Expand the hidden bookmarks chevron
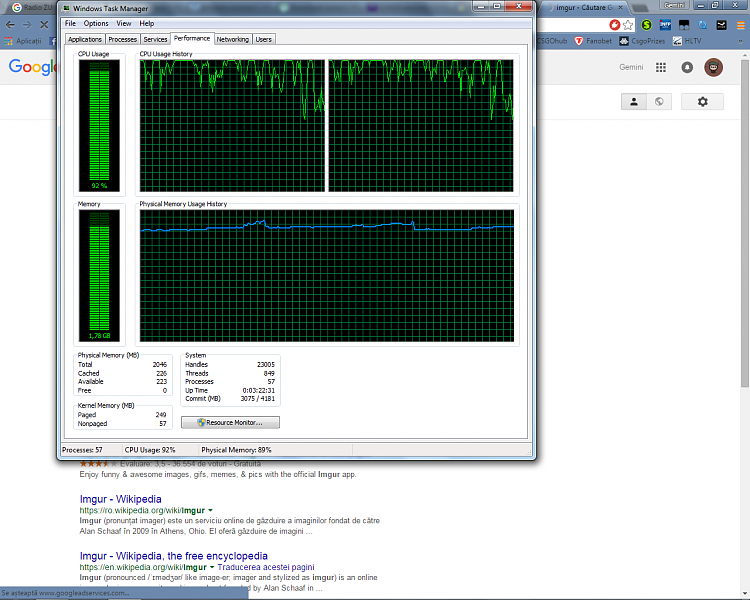Screen dimensions: 750x600 (740, 41)
